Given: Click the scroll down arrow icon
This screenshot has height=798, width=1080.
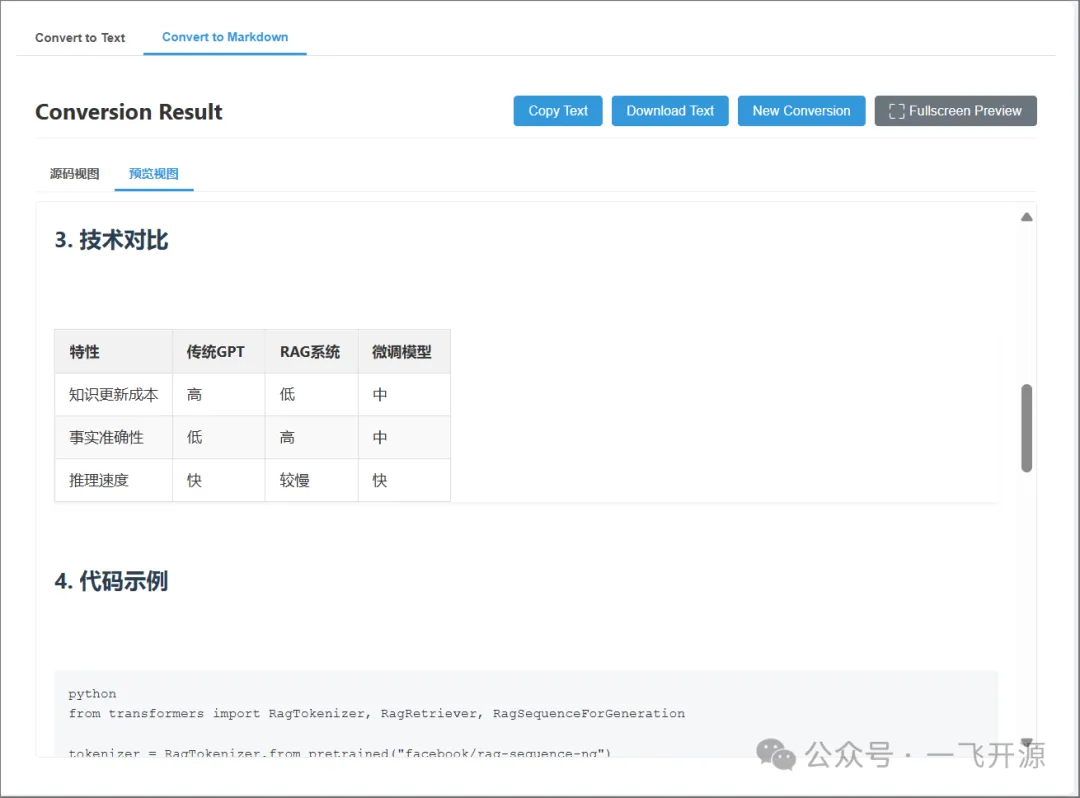Looking at the screenshot, I should (1026, 742).
